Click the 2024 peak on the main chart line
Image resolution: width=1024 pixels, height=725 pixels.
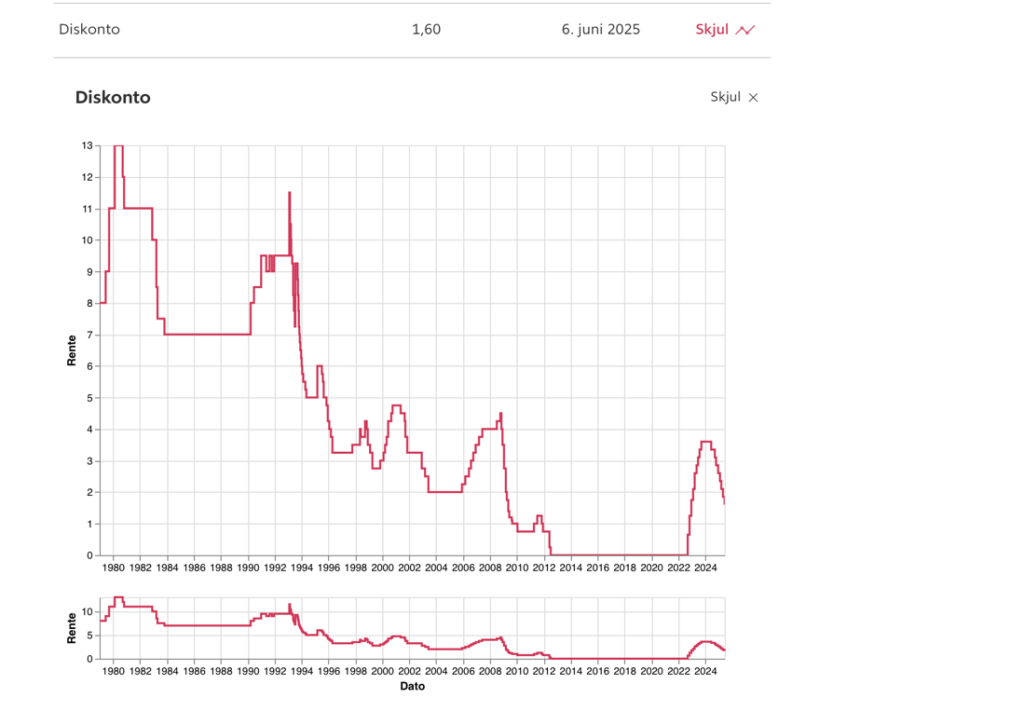click(705, 442)
